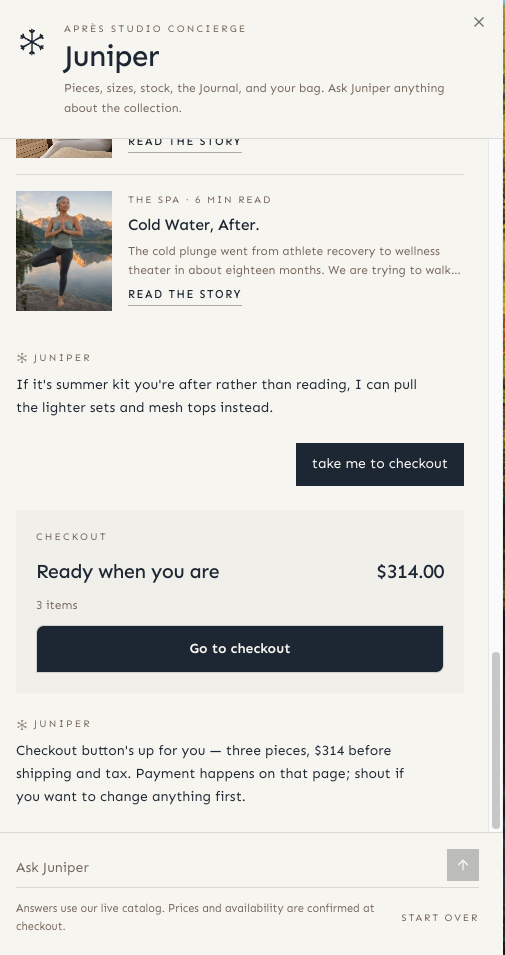Screen dimensions: 505x955
Task: Click the cropped article thumbnail at the top
Action: (64, 148)
